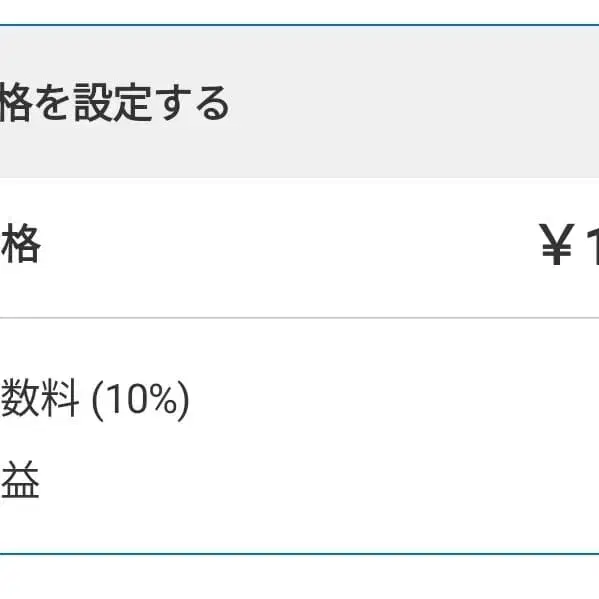Viewport: 599px width, 599px height.
Task: Click the 設定 characters in the header
Action: pos(113,102)
